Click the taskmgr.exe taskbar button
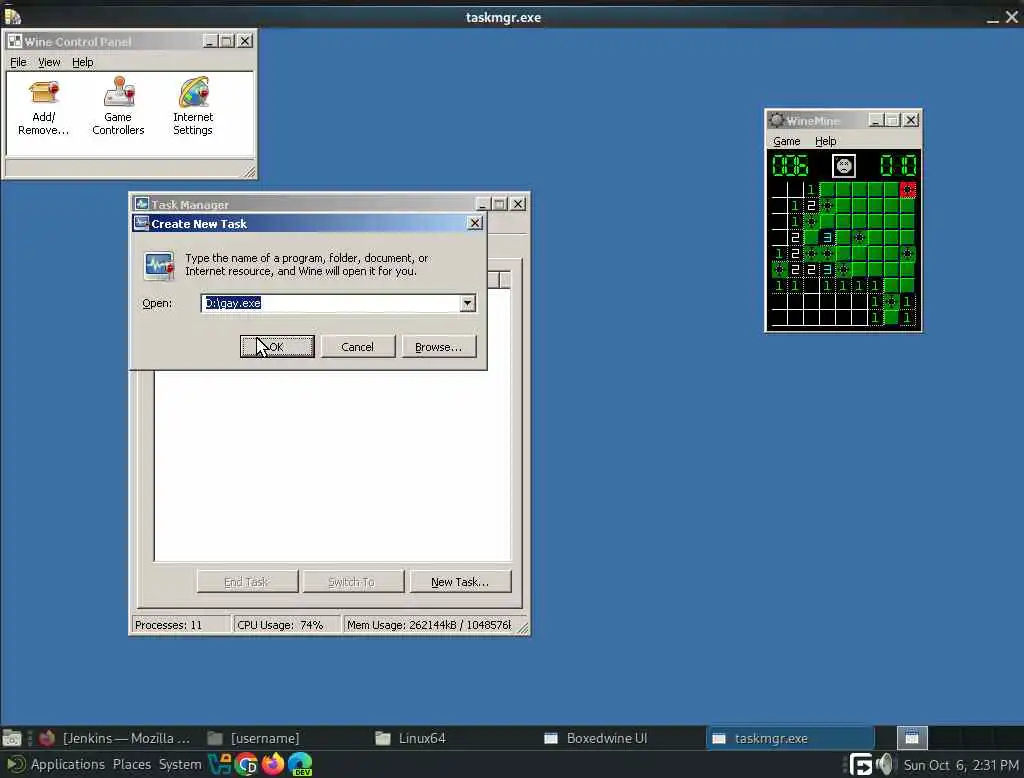1024x778 pixels. point(790,738)
